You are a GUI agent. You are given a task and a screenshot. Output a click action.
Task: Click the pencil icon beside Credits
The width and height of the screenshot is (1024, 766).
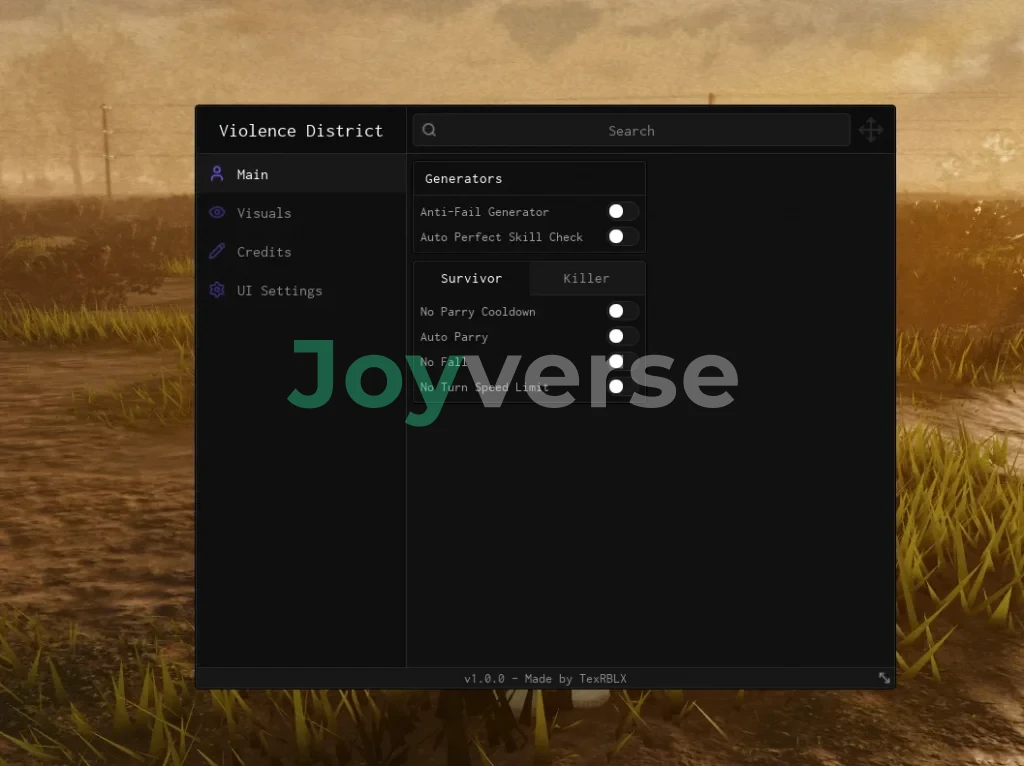(217, 252)
